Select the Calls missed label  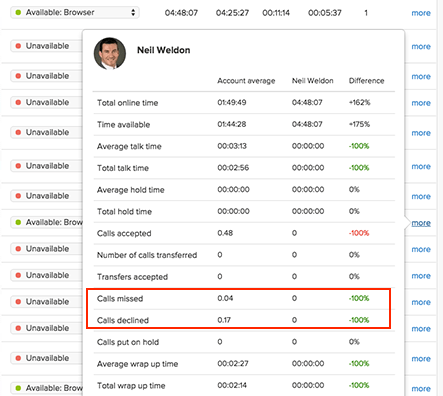pos(120,299)
